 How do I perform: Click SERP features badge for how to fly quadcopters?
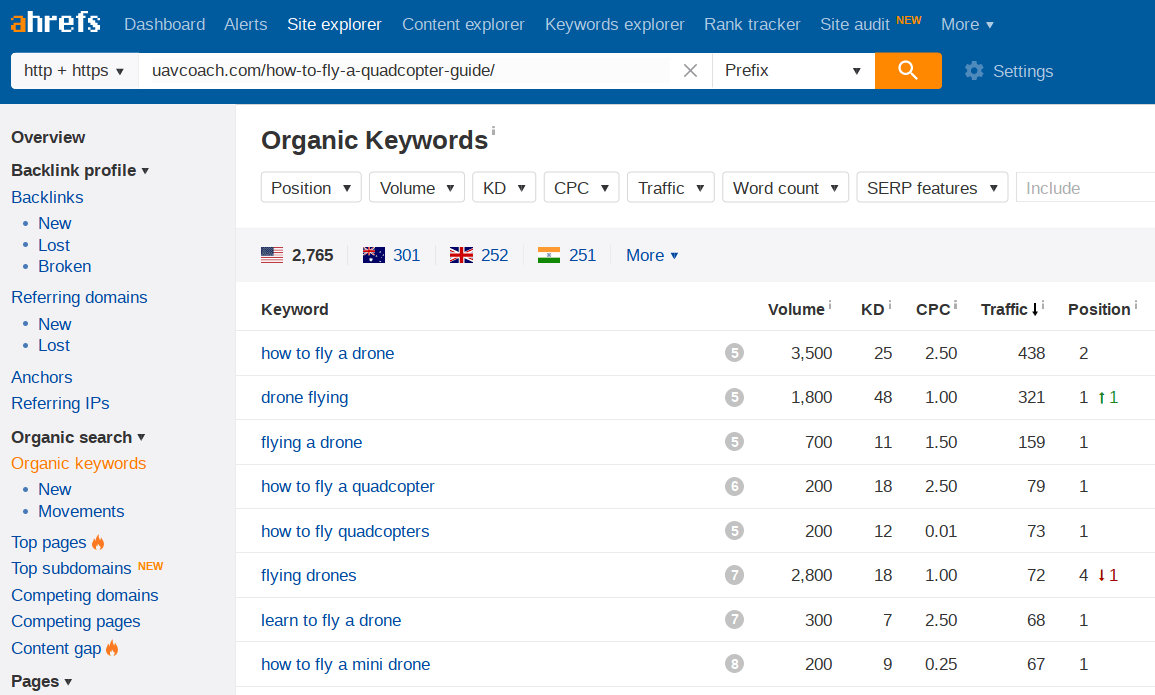[x=734, y=531]
